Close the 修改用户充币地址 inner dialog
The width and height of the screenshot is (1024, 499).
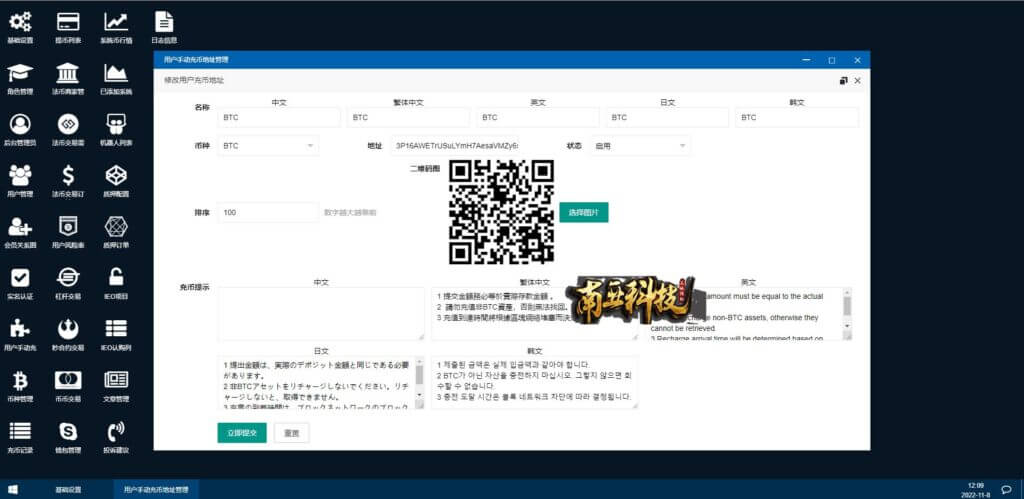[x=857, y=80]
